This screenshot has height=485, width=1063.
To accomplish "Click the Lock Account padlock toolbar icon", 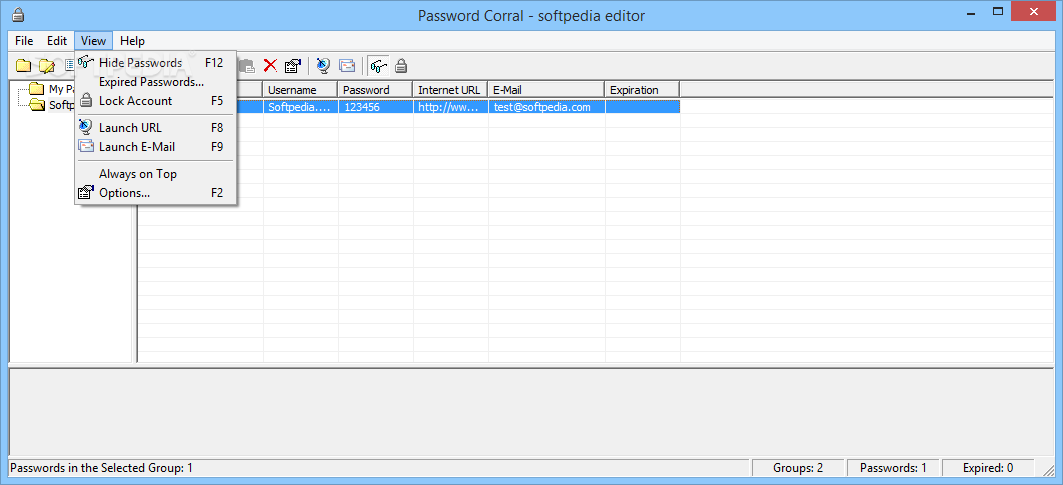I will tap(401, 66).
